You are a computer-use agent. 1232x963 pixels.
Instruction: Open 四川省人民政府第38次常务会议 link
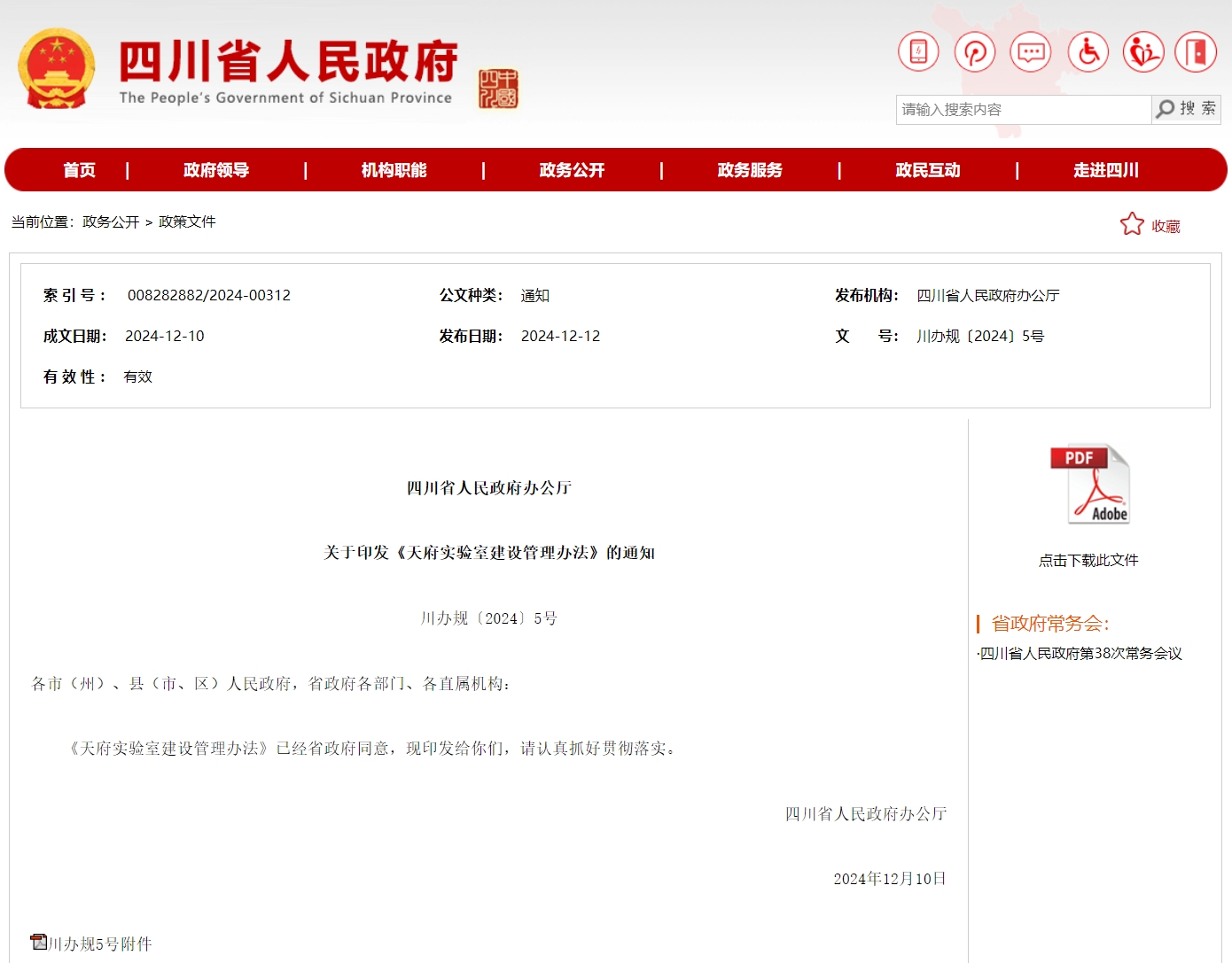tap(1080, 653)
